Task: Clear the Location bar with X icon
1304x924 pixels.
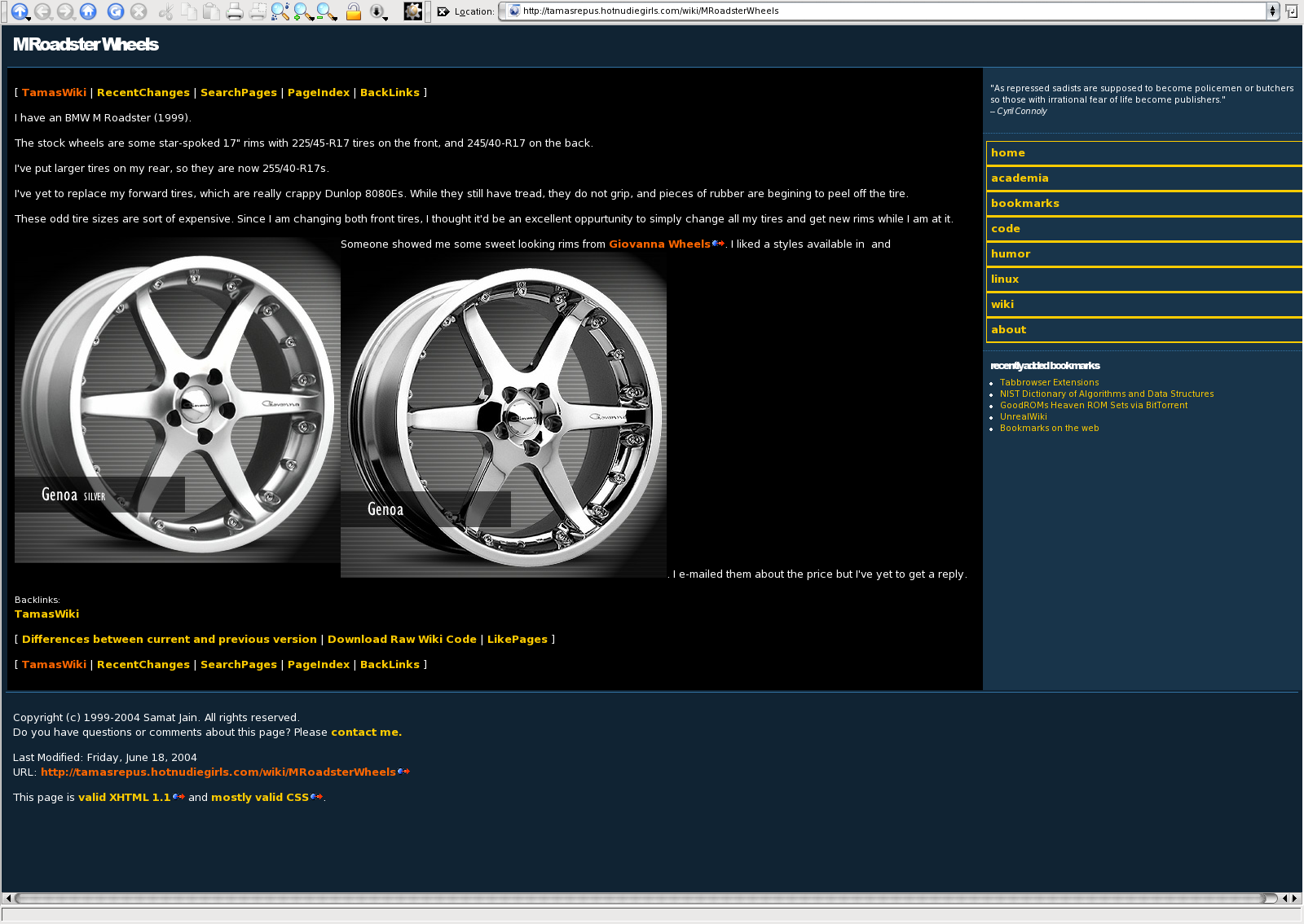Action: [443, 11]
